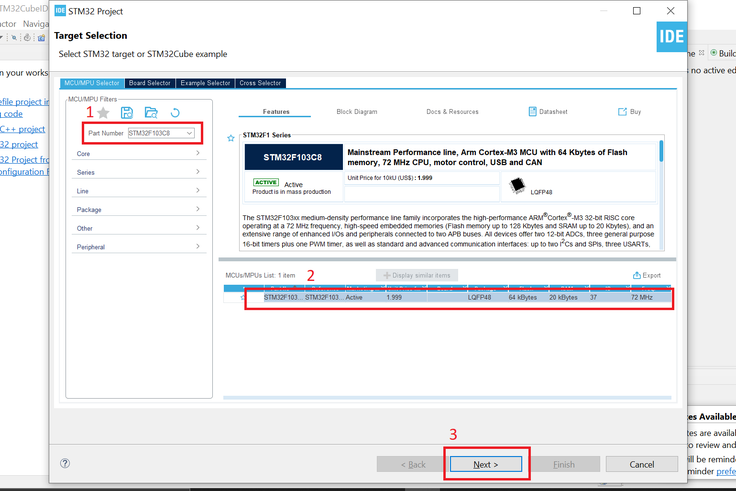Screen dimensions: 736x491
Task: Expand the Core filter section
Action: point(139,153)
